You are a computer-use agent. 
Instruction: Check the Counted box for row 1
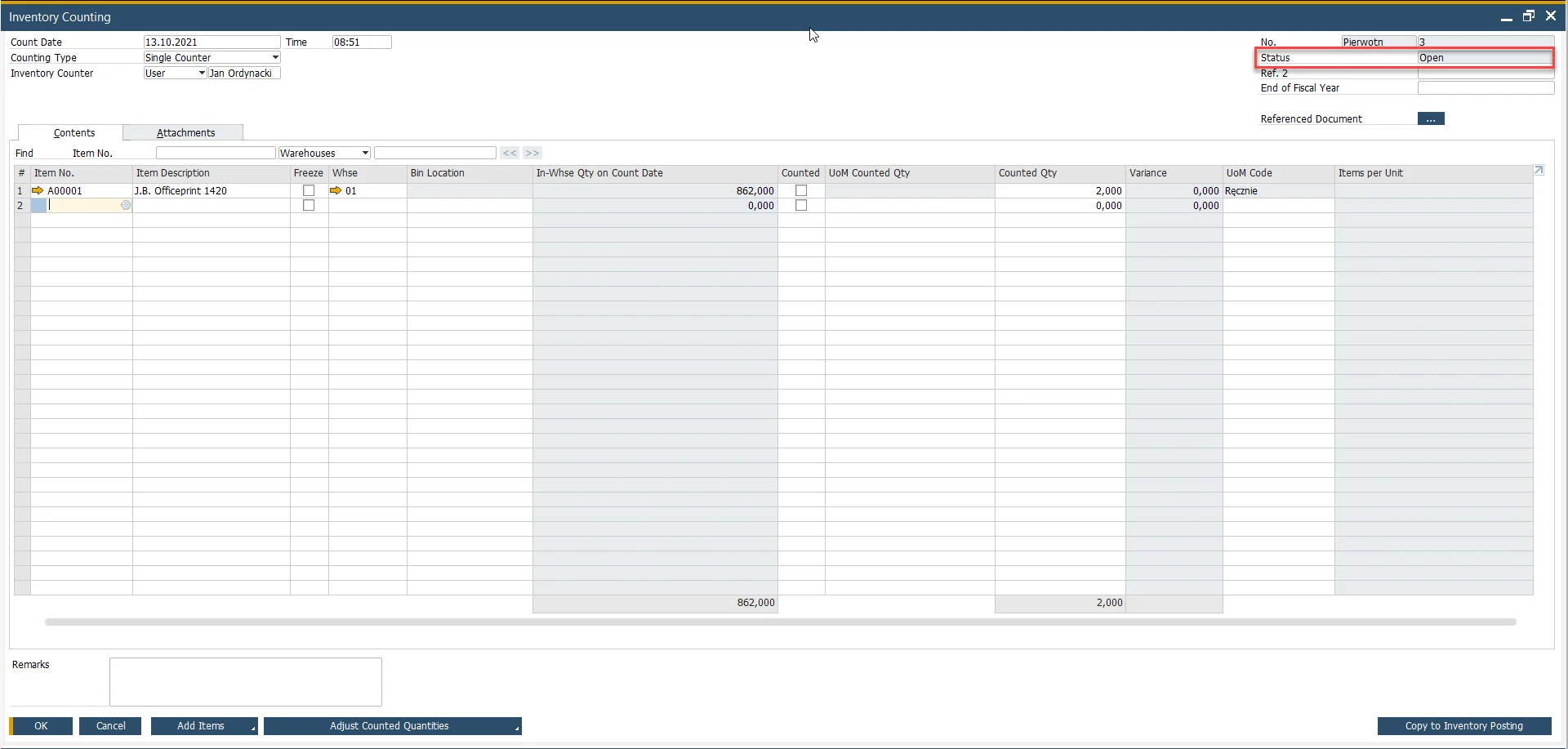coord(801,190)
